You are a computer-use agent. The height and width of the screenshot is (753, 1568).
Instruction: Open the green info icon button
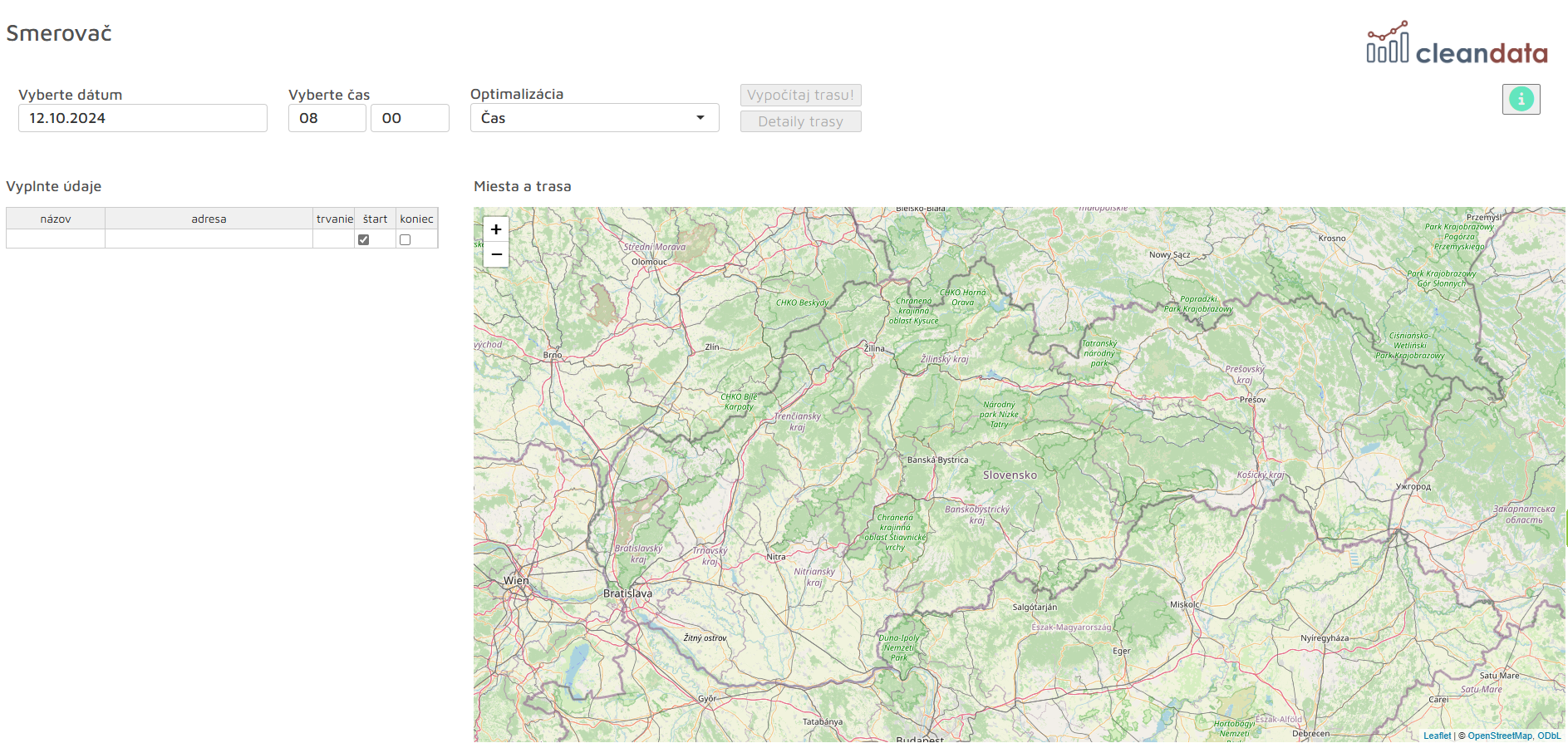click(1521, 99)
